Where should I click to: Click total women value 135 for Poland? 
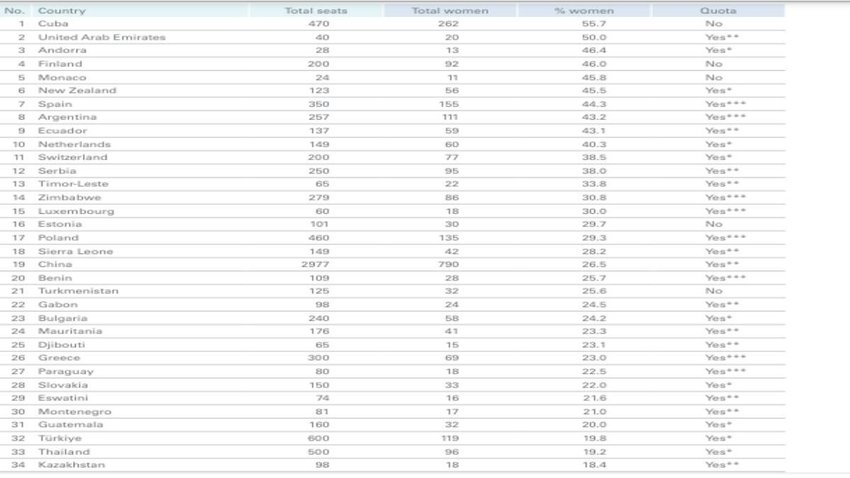(449, 237)
